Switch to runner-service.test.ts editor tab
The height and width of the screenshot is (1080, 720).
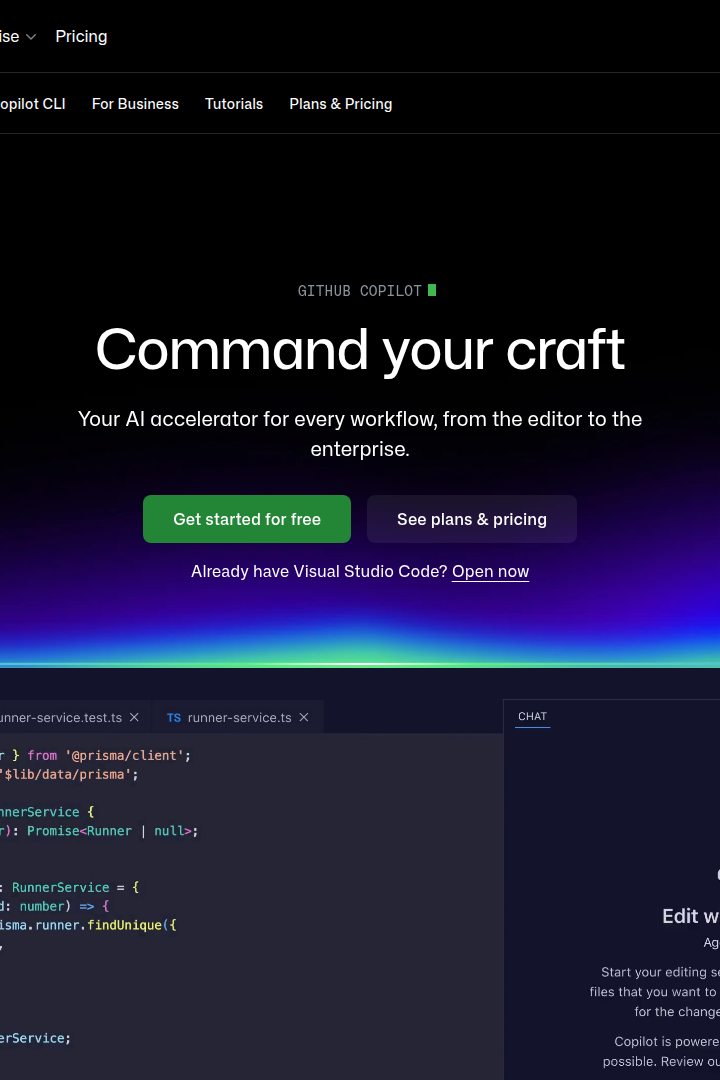(x=74, y=717)
